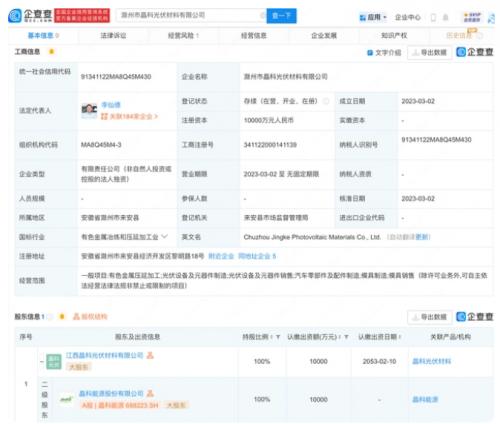Click the mobile phone icon in header
The width and height of the screenshot is (500, 424).
(x=433, y=17)
